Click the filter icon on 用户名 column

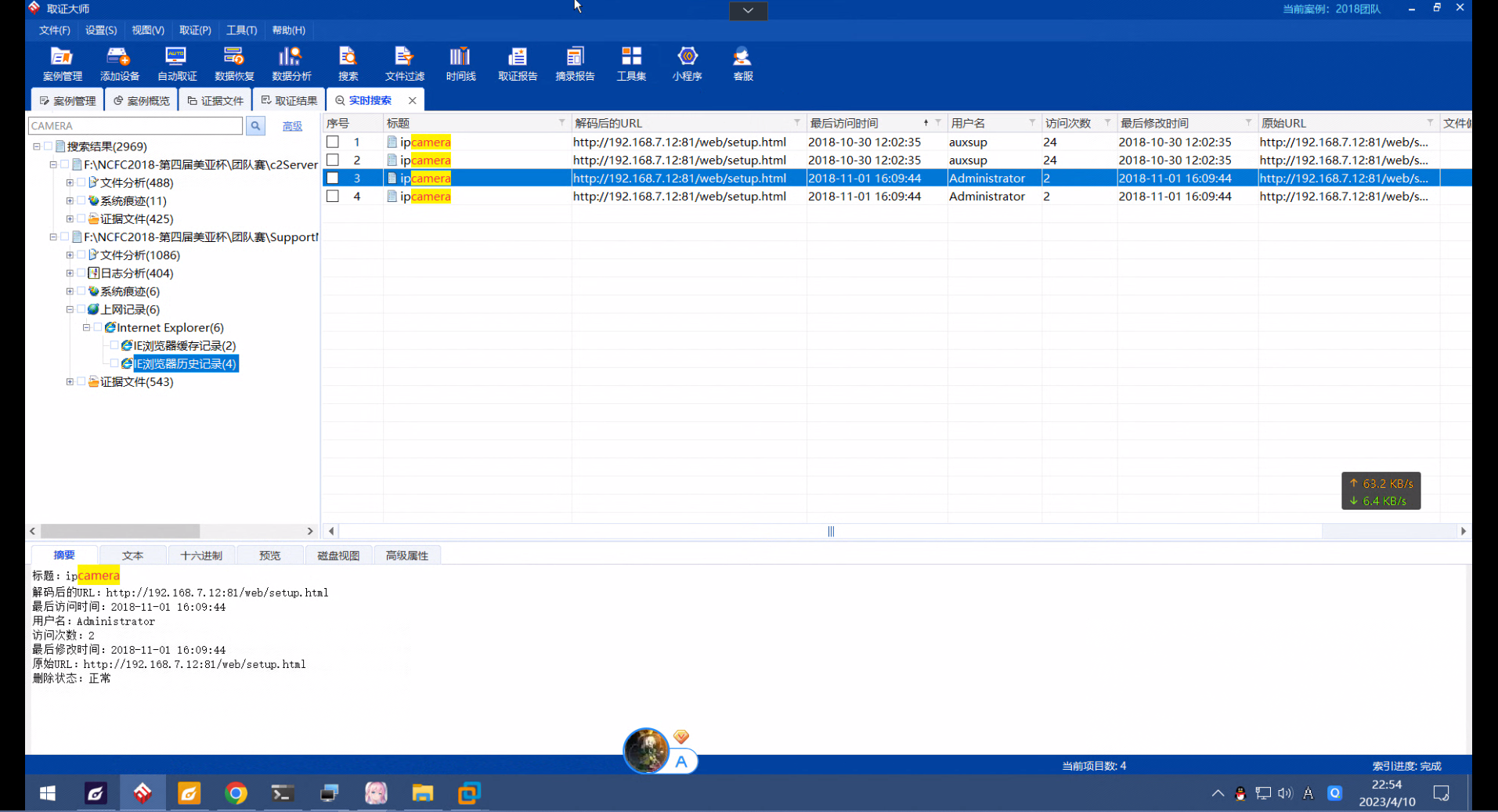click(1032, 123)
